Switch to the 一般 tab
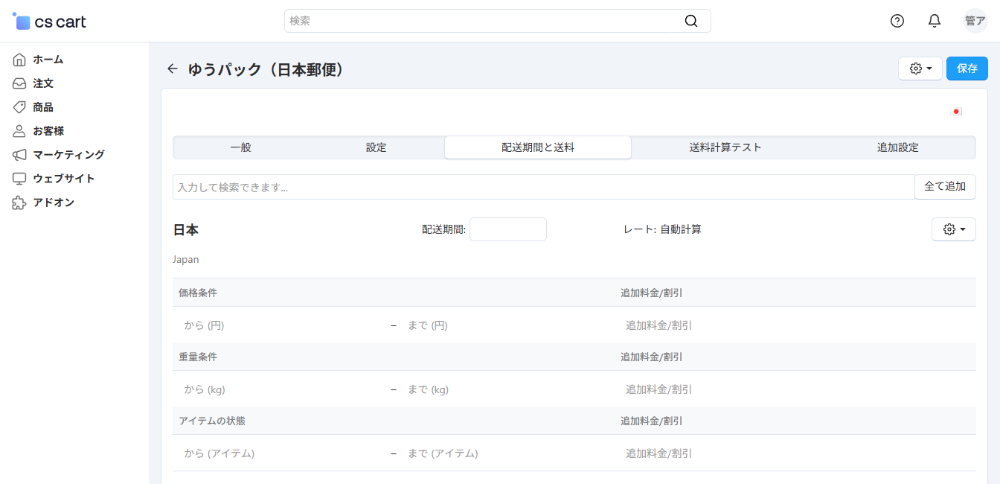1000x484 pixels. [240, 148]
